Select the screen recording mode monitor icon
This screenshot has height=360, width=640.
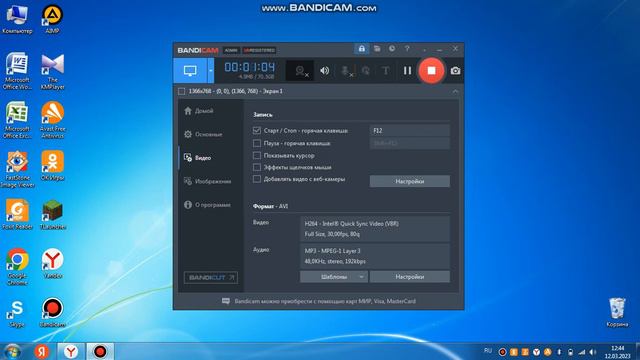pos(190,71)
